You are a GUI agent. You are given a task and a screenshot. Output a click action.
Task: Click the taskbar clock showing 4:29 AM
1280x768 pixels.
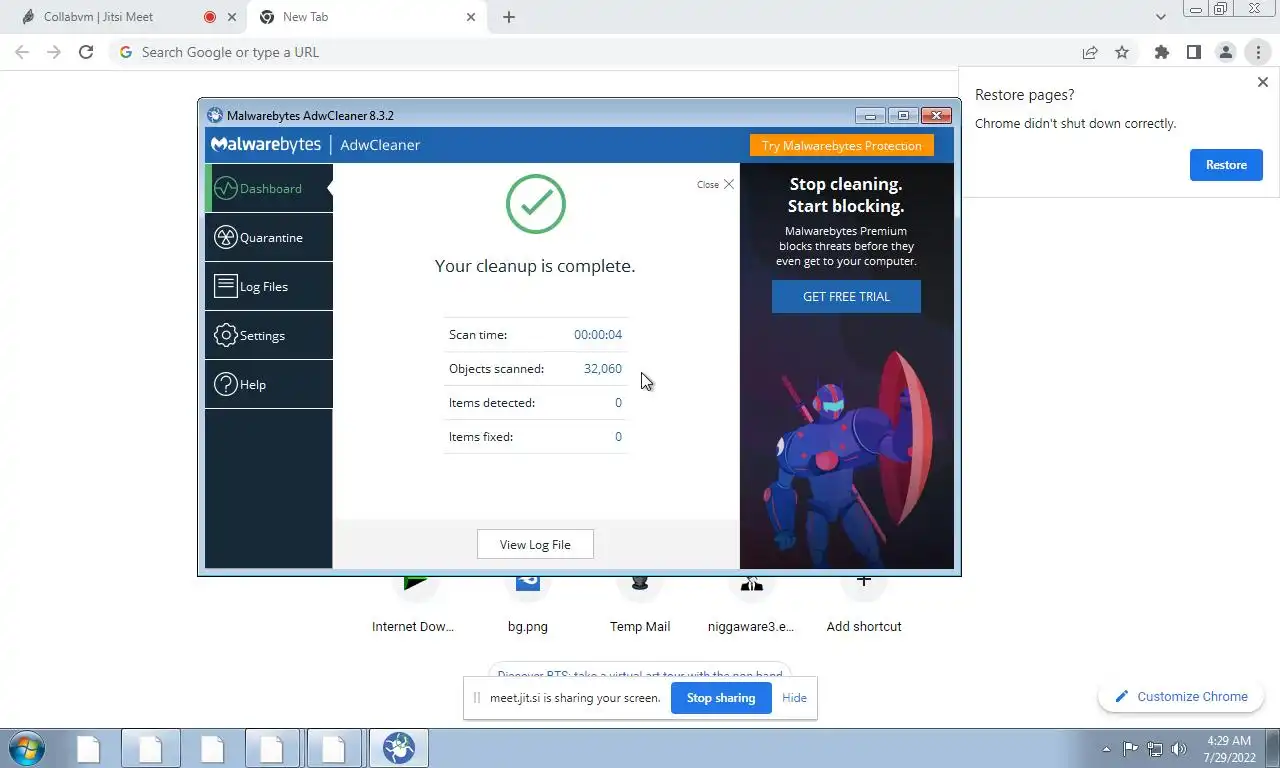(x=1229, y=749)
